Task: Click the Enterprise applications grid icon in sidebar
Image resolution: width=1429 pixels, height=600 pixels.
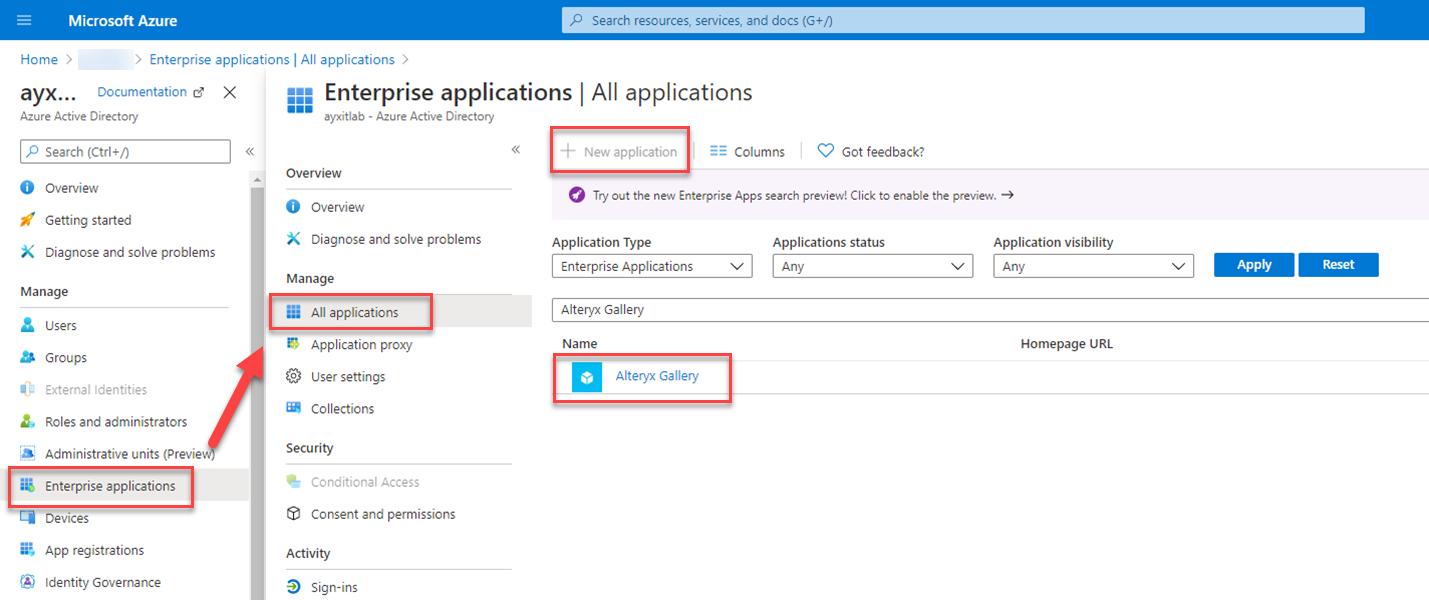Action: [28, 486]
